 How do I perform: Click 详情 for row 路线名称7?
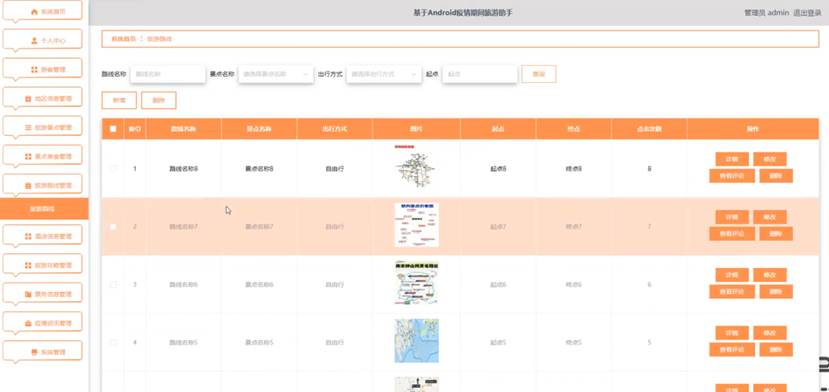(732, 217)
